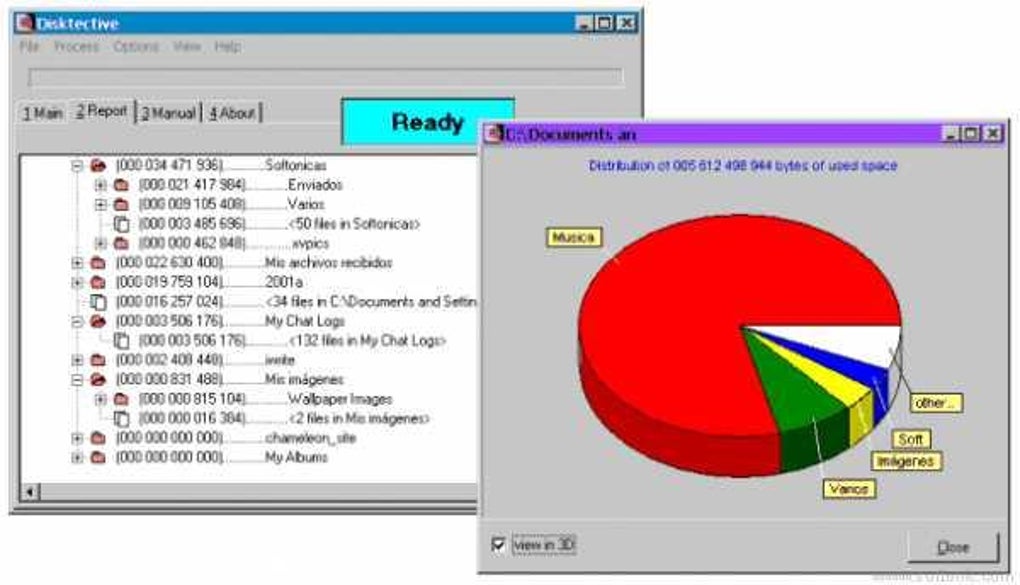
Task: Expand the Enviados tree node
Action: pyautogui.click(x=100, y=185)
